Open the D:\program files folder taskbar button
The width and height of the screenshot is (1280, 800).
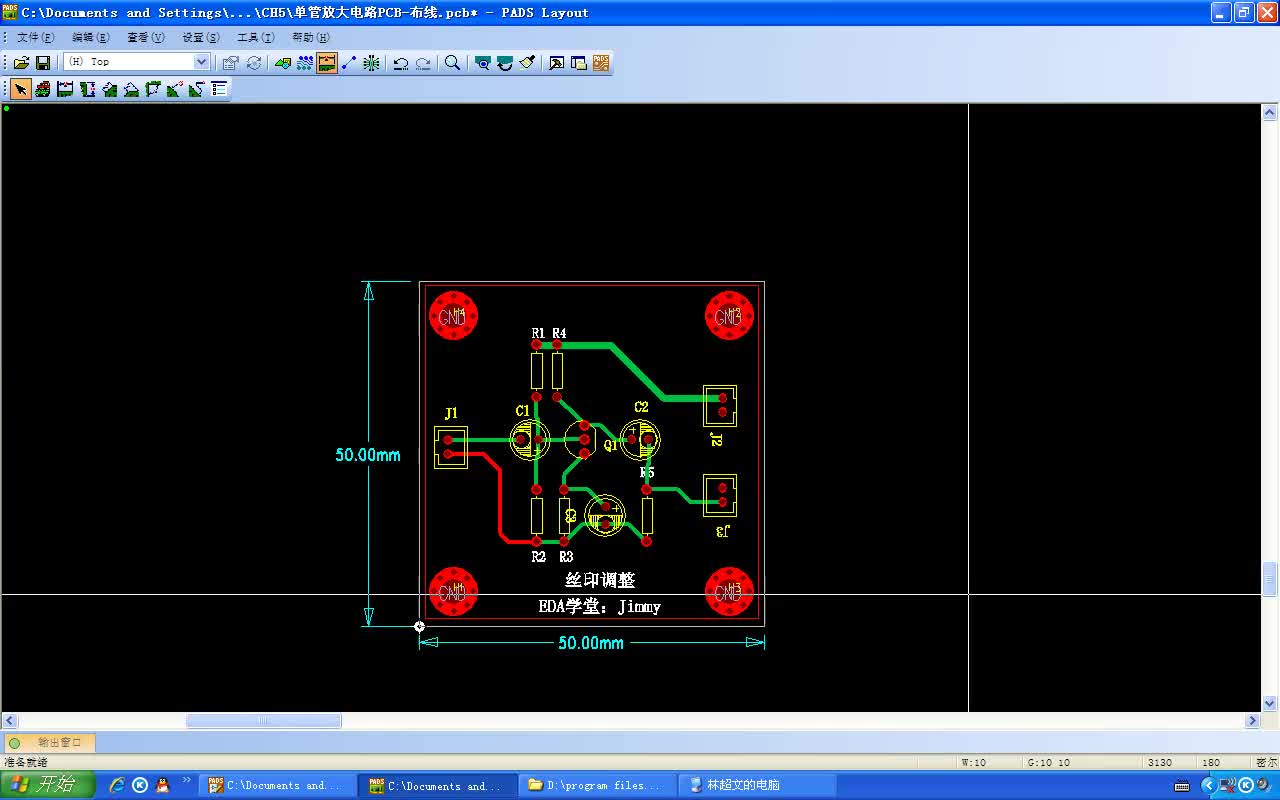pyautogui.click(x=599, y=786)
